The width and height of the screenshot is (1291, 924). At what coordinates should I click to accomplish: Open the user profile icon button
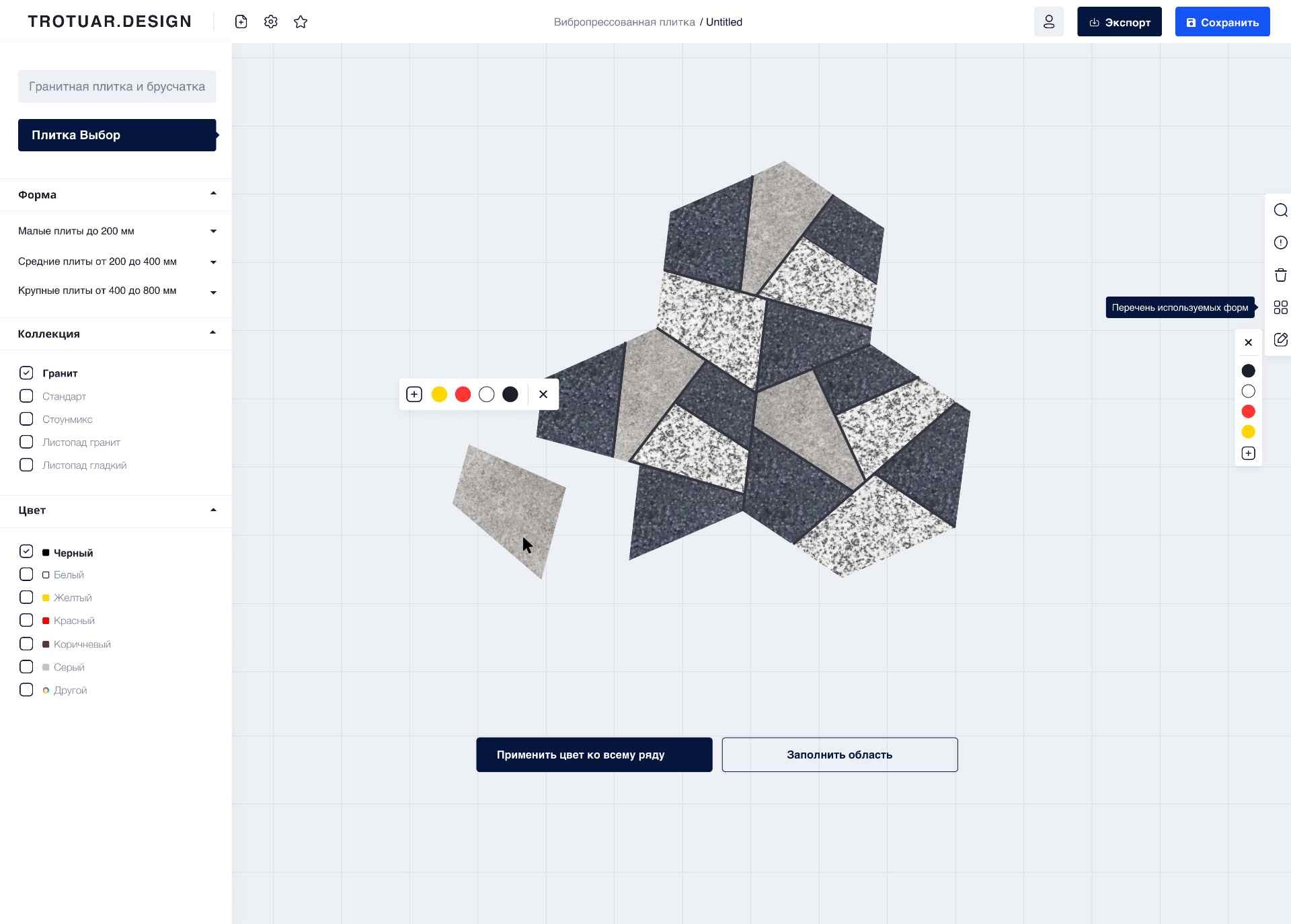tap(1048, 22)
